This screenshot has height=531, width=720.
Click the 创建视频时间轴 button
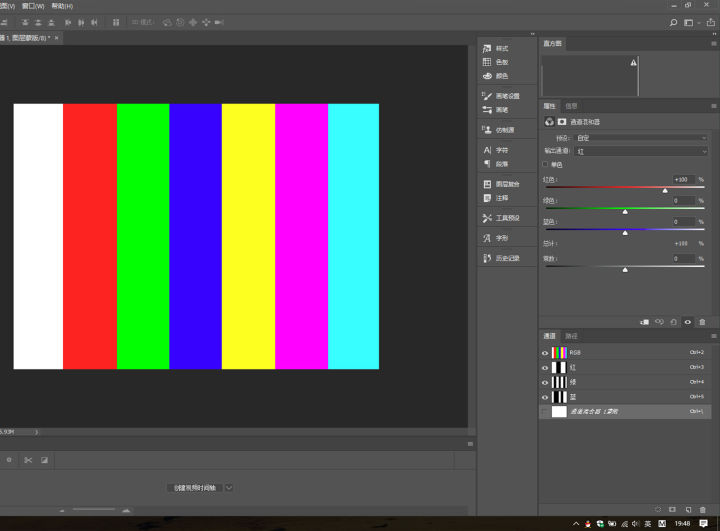pos(194,488)
